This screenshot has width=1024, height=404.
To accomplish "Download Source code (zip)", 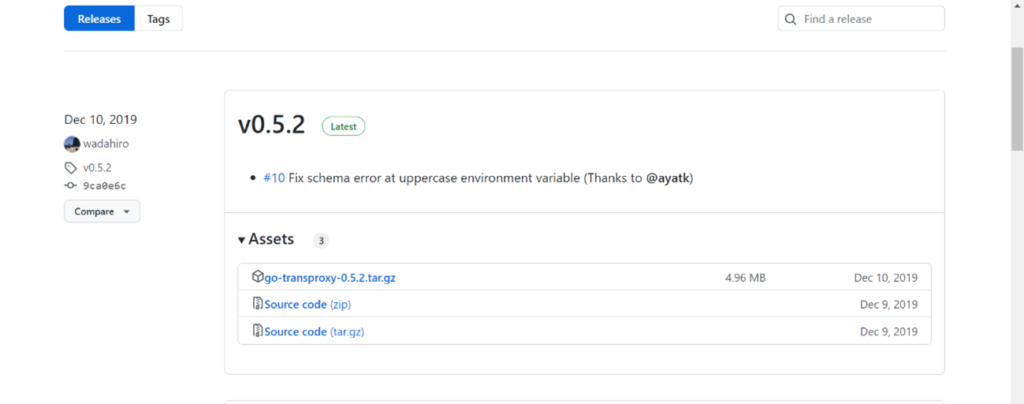I will click(x=307, y=304).
